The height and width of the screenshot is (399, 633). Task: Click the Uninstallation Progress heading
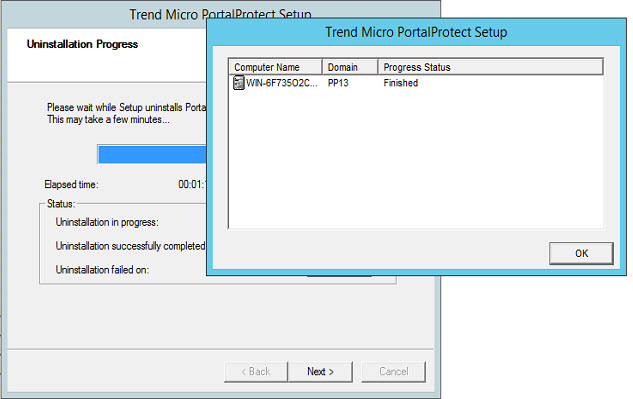[x=82, y=44]
